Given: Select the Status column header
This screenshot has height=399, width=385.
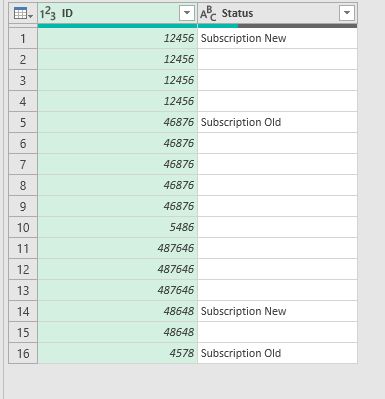Looking at the screenshot, I should 277,14.
